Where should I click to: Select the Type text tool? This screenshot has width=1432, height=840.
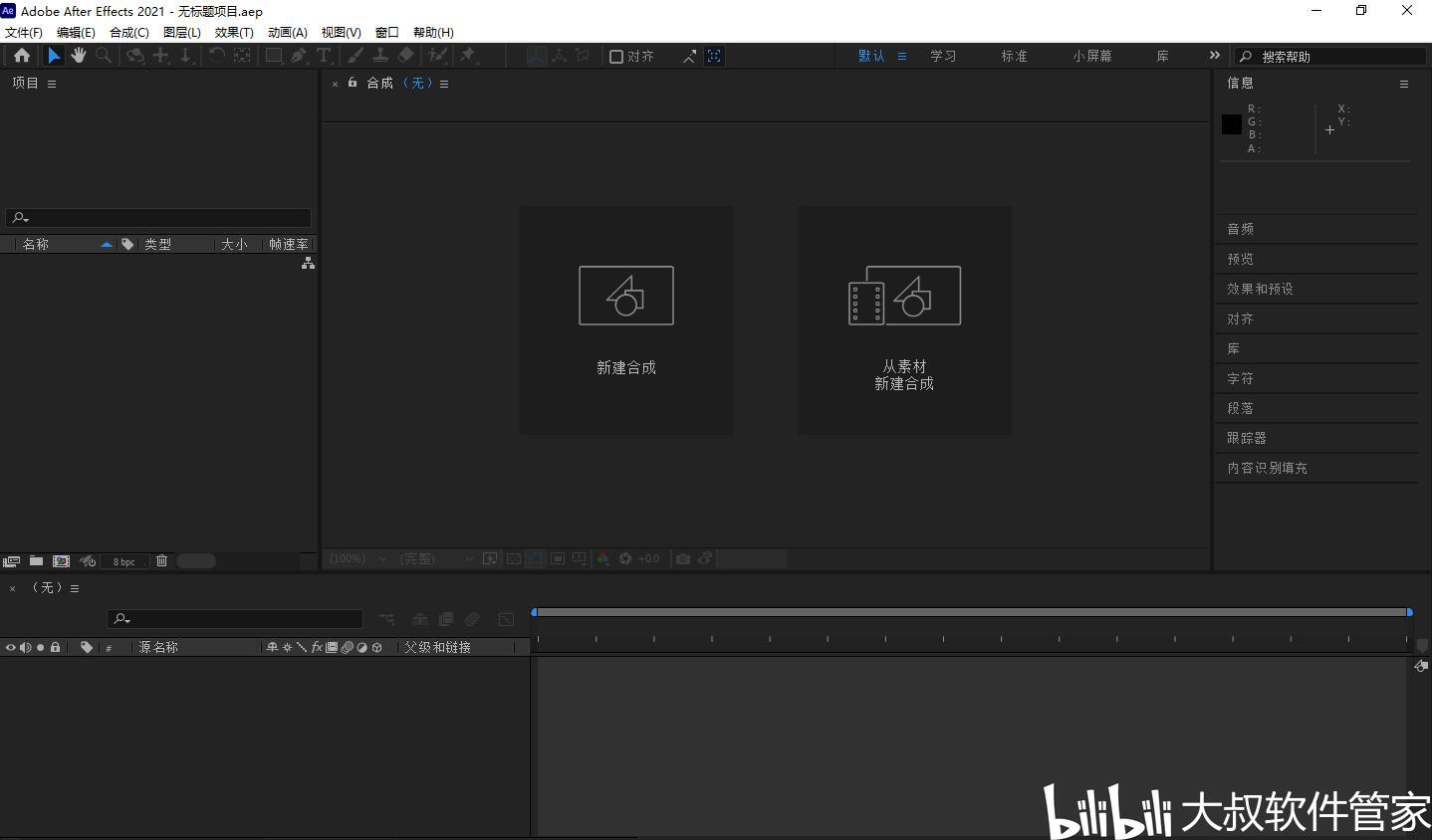click(x=324, y=56)
